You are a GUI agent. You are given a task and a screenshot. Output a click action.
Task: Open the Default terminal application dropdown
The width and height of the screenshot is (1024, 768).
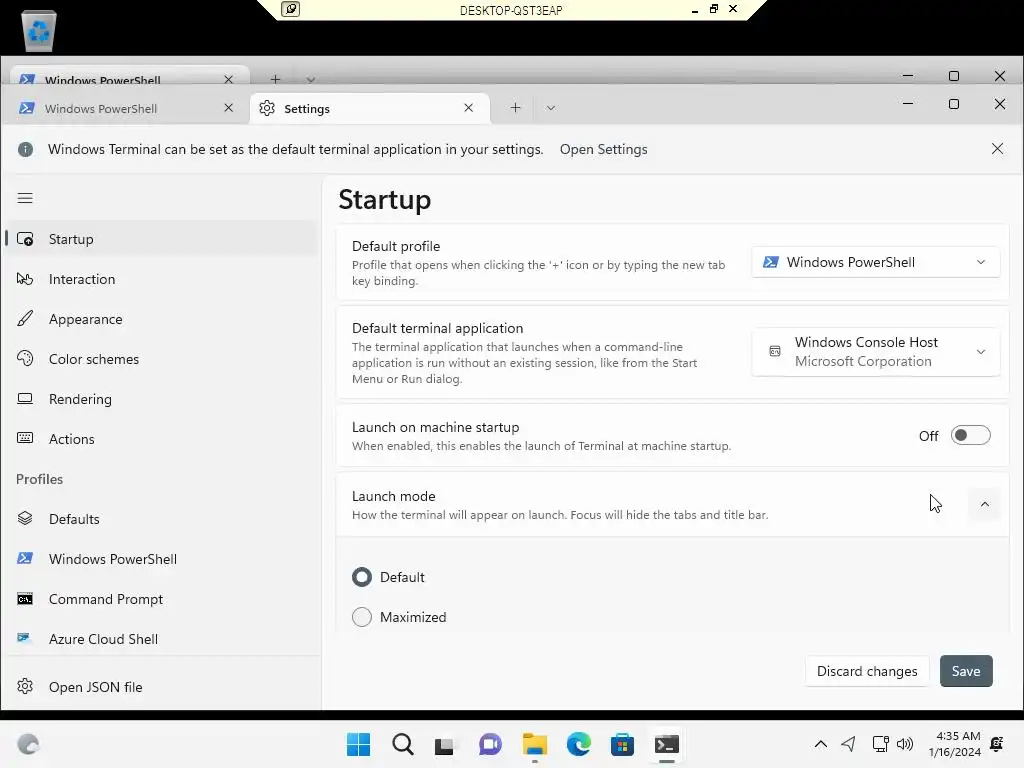(x=875, y=352)
